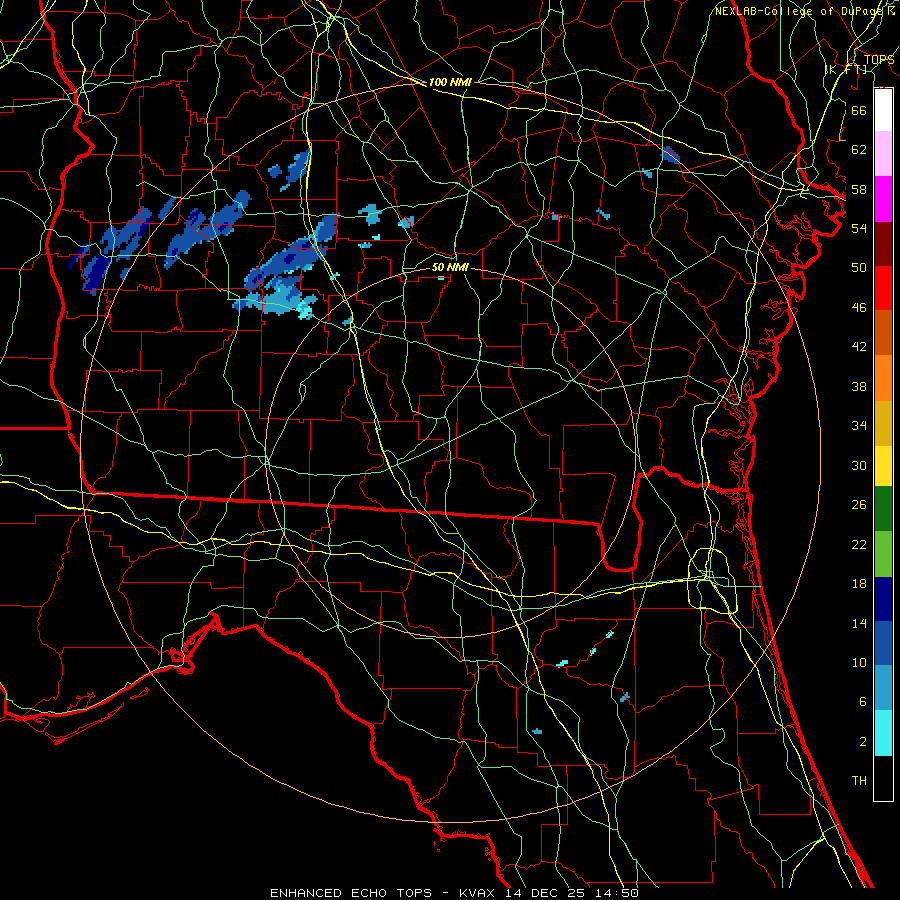Click the '14:50' timestamp
Screen dimensions: 900x900
pos(617,893)
